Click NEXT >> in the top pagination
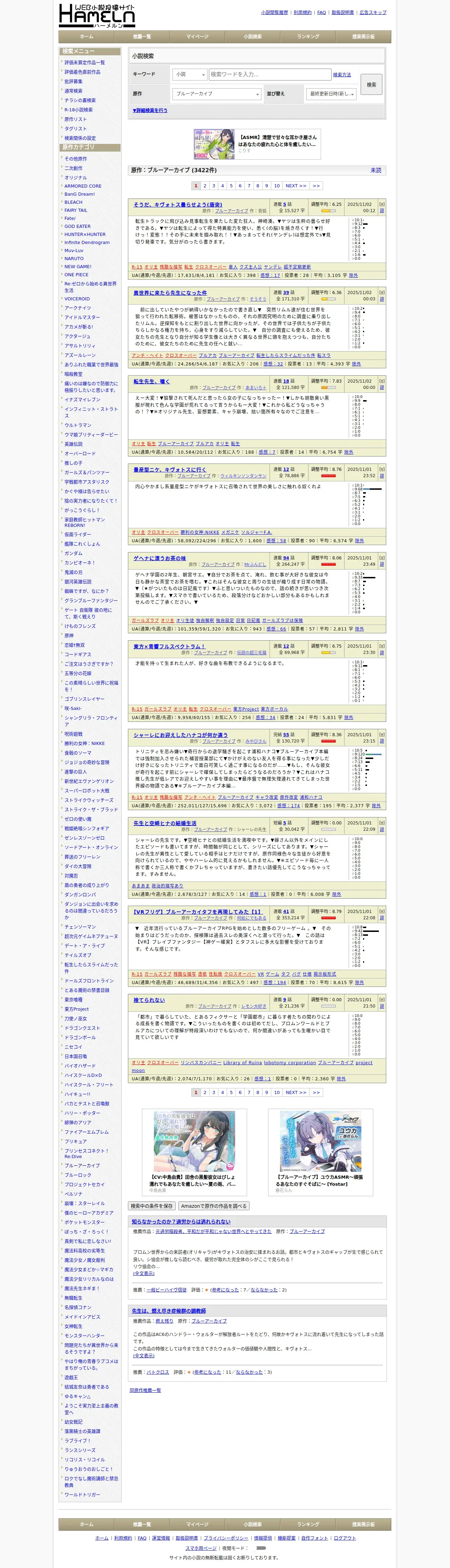This screenshot has height=1568, width=450. point(296,186)
